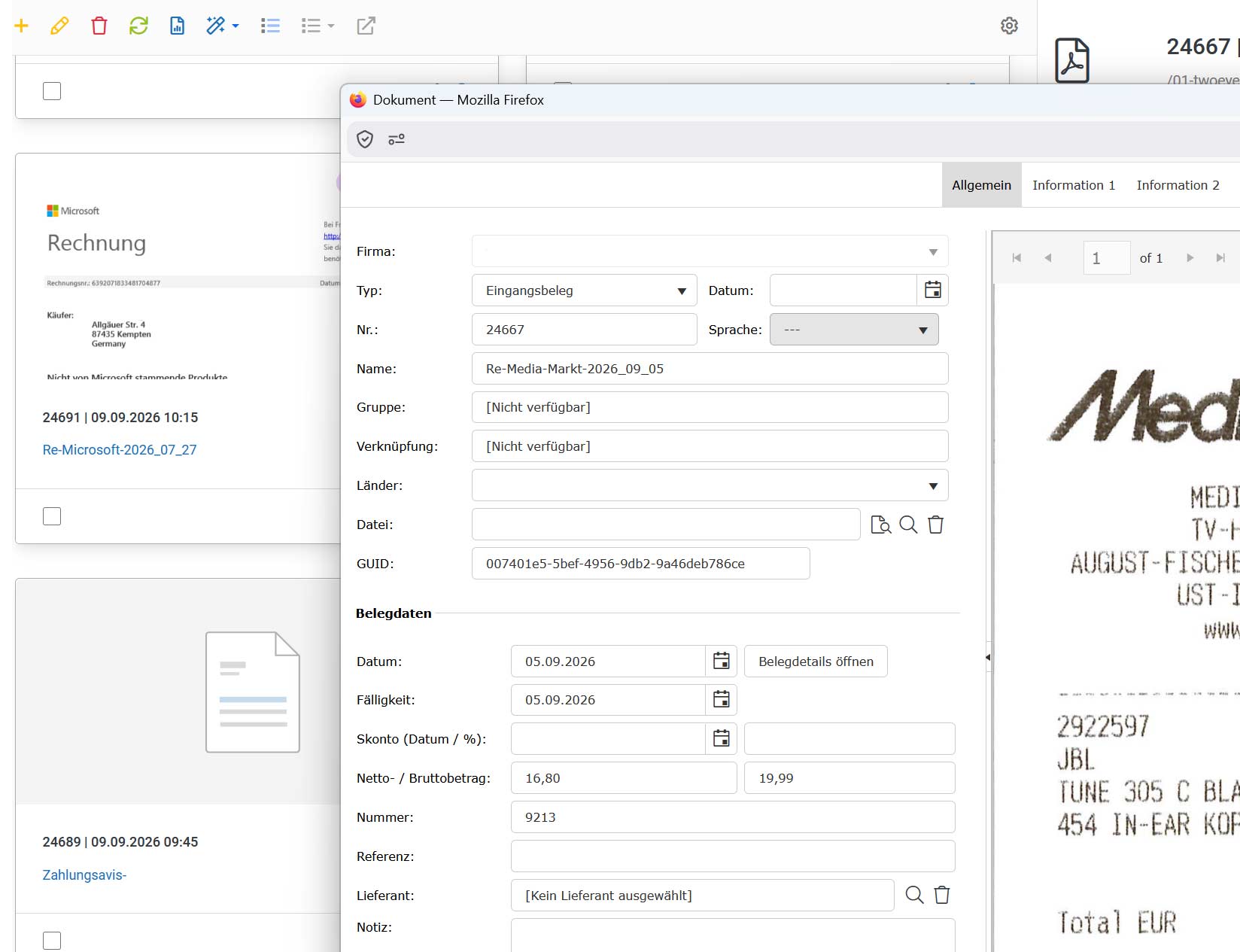
Task: Go to next page in document preview
Action: (x=1190, y=258)
